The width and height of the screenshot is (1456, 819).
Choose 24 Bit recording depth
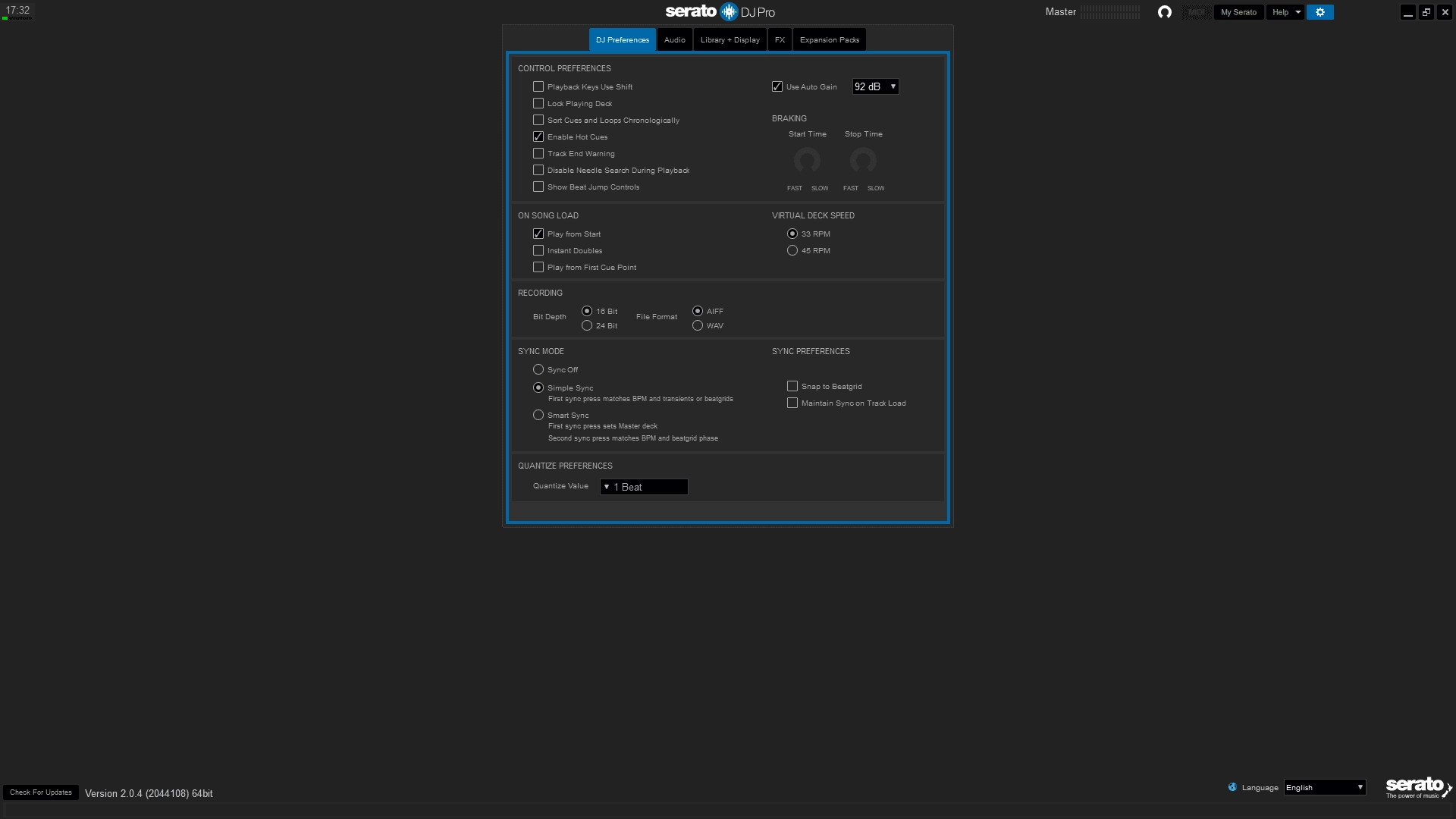click(587, 326)
